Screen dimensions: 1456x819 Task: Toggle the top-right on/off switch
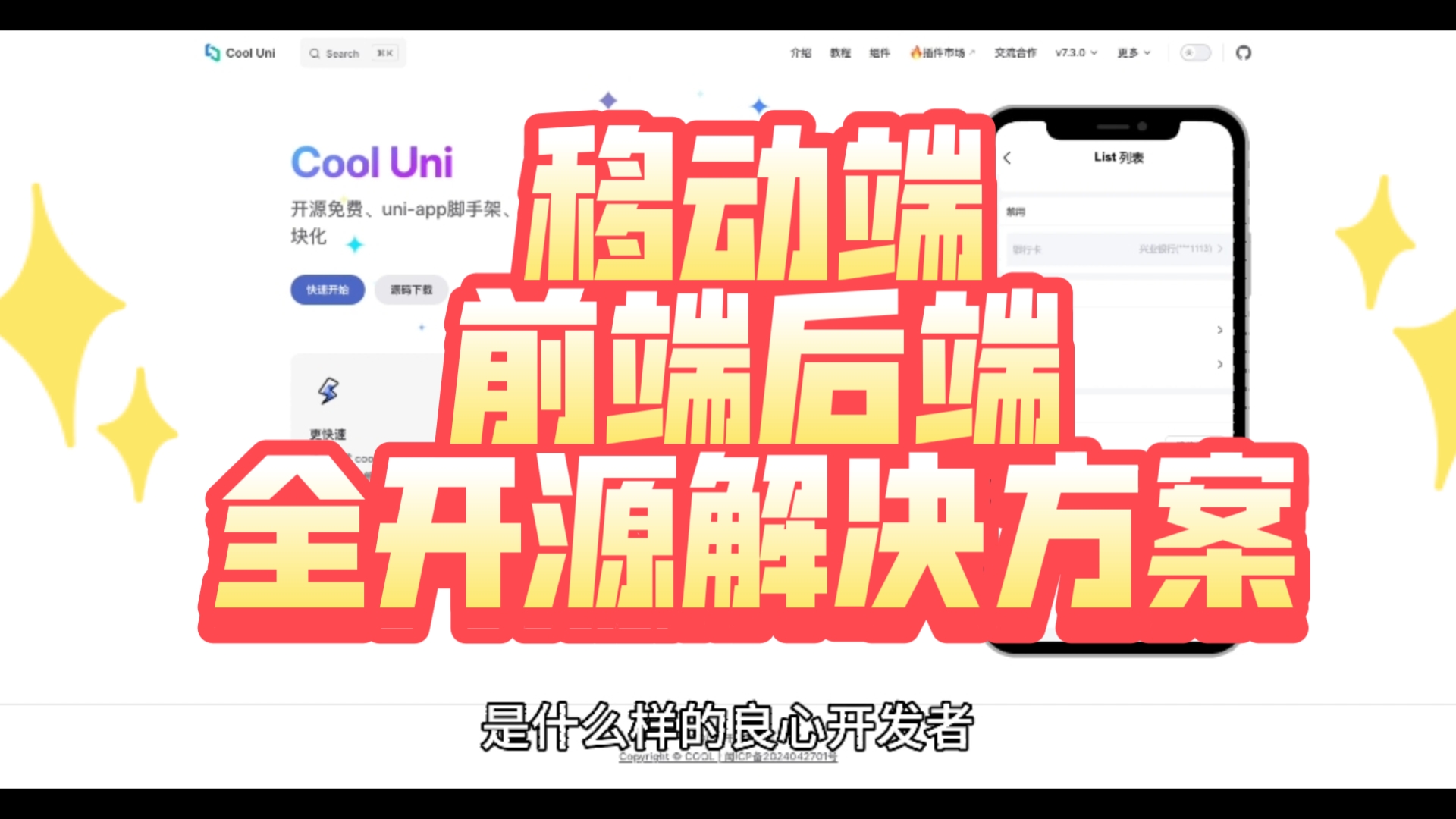pos(1196,52)
